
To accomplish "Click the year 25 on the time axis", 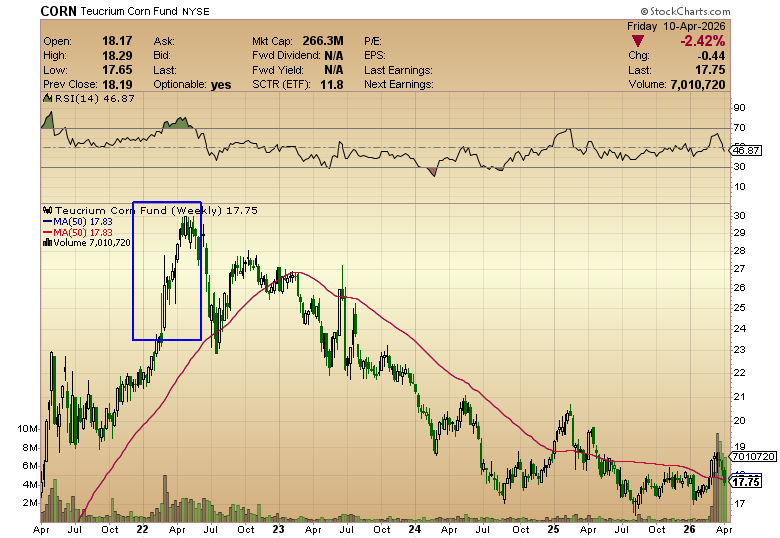I will pyautogui.click(x=553, y=529).
